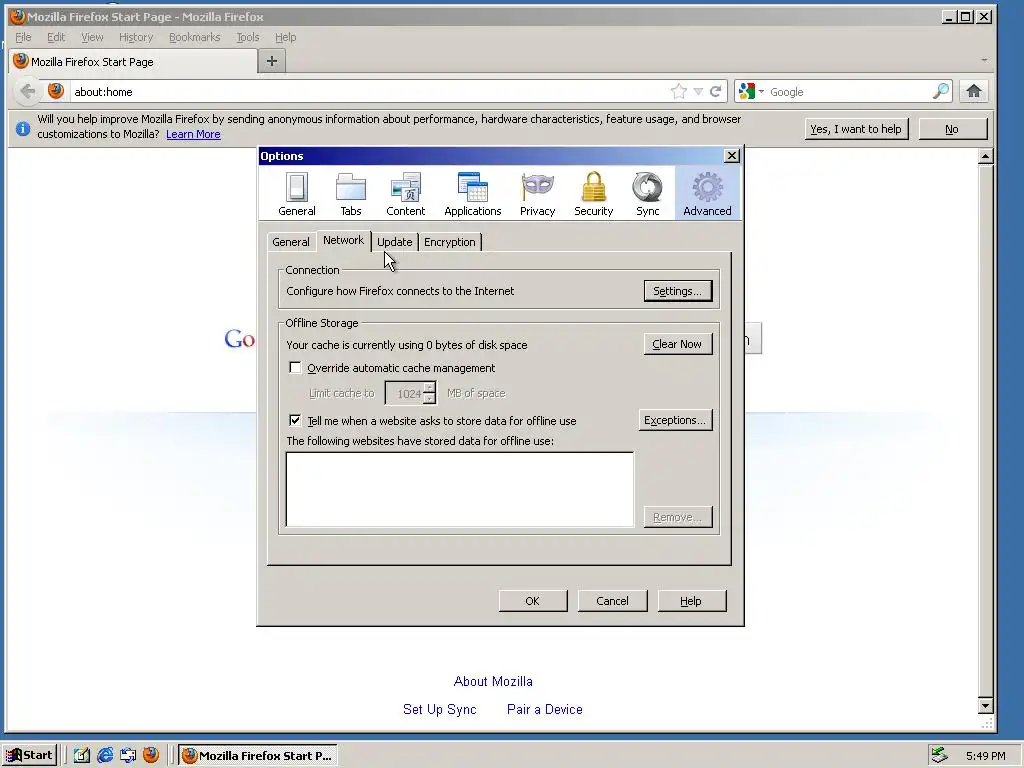Screen dimensions: 1024x768
Task: Open the Edit menu
Action: click(56, 37)
